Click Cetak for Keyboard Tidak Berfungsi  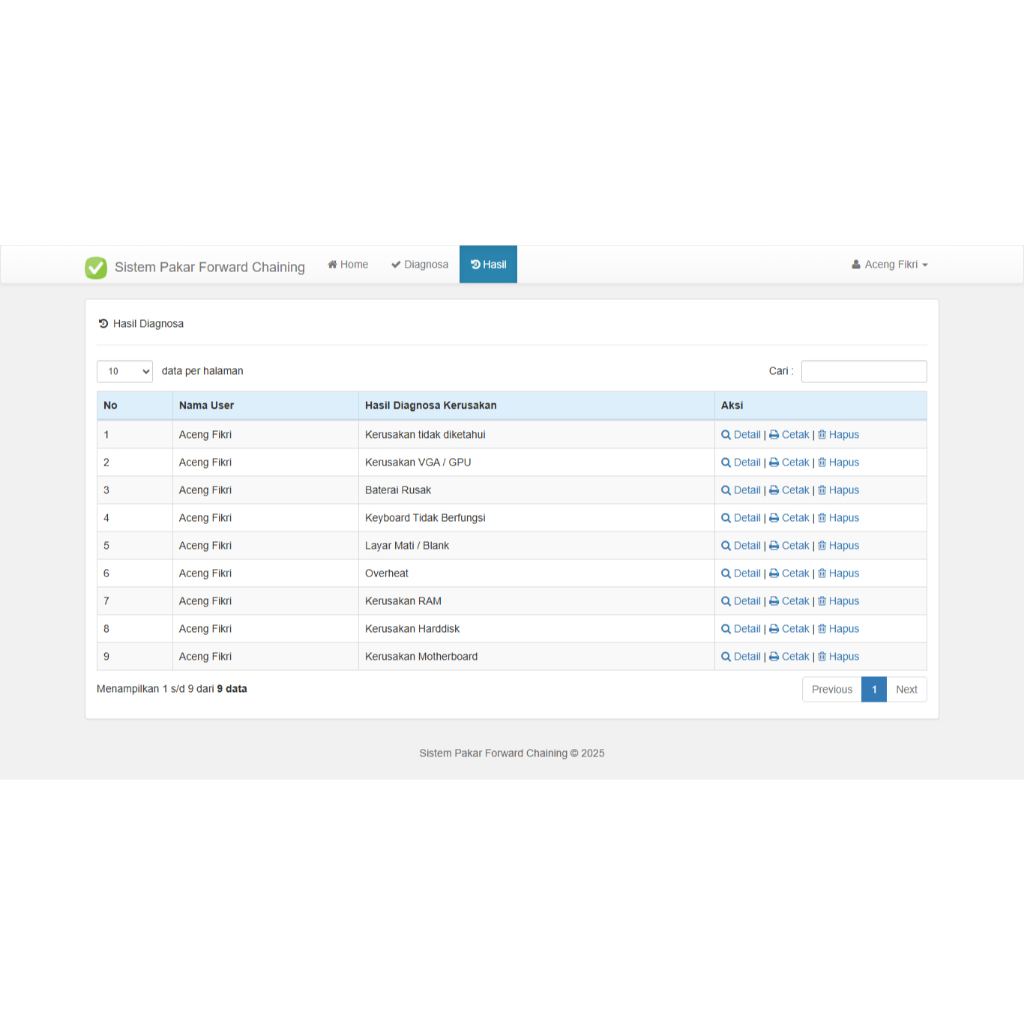(789, 518)
